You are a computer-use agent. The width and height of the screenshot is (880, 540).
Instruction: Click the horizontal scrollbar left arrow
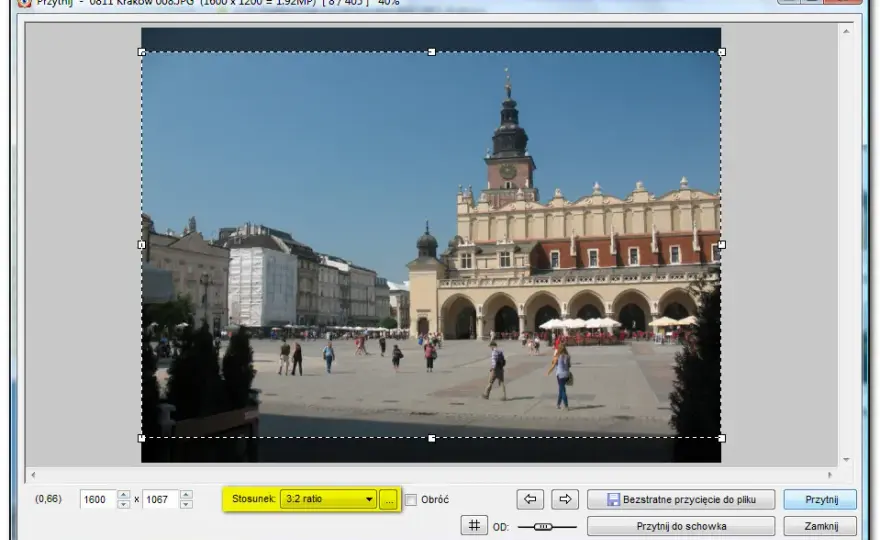click(x=33, y=475)
